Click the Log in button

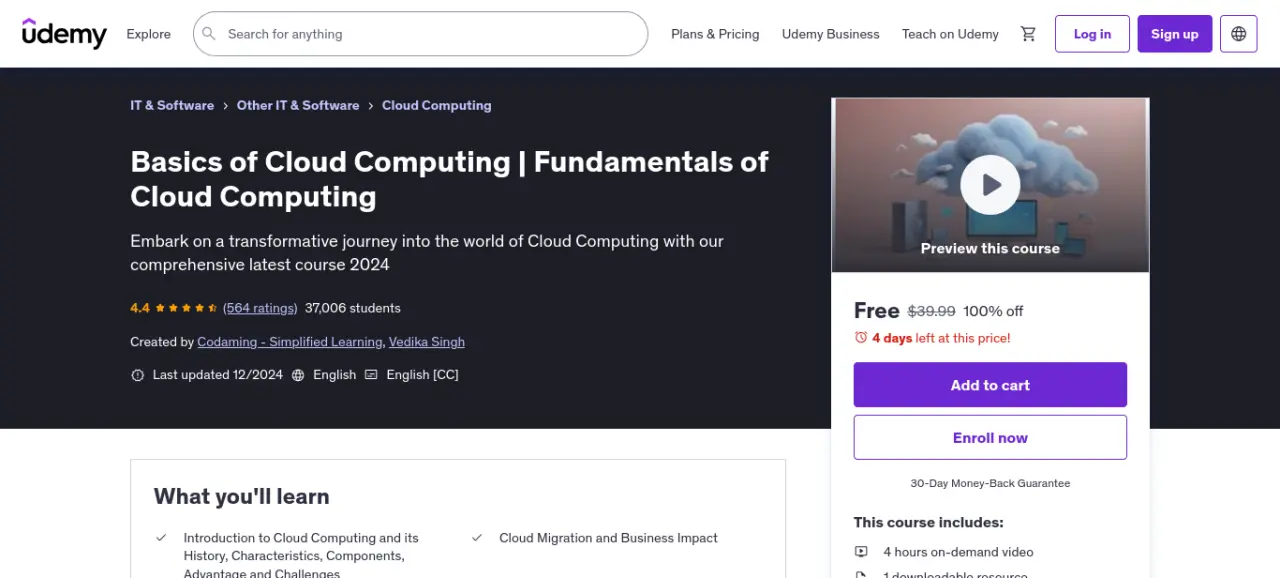coord(1092,34)
